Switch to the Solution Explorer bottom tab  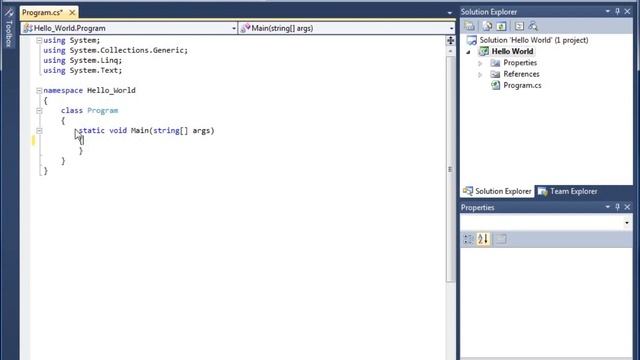click(498, 191)
